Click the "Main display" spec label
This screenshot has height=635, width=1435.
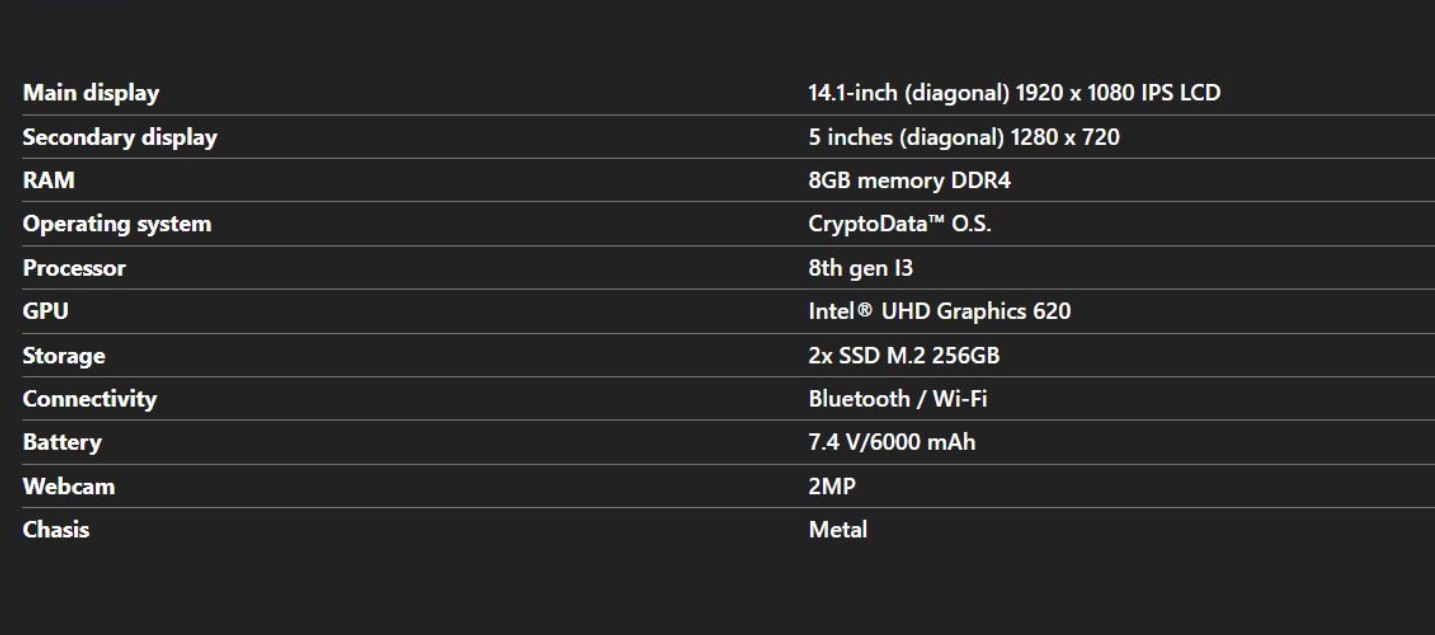click(91, 93)
